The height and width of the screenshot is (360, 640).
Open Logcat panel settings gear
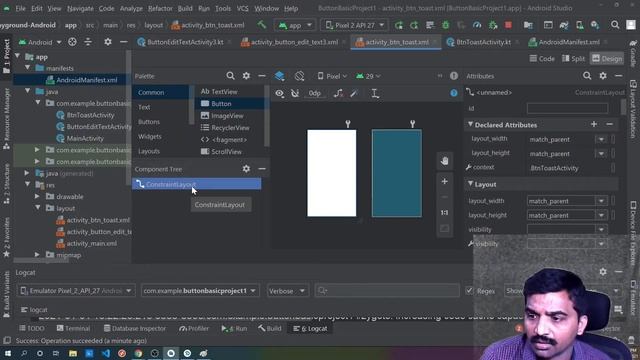point(603,271)
